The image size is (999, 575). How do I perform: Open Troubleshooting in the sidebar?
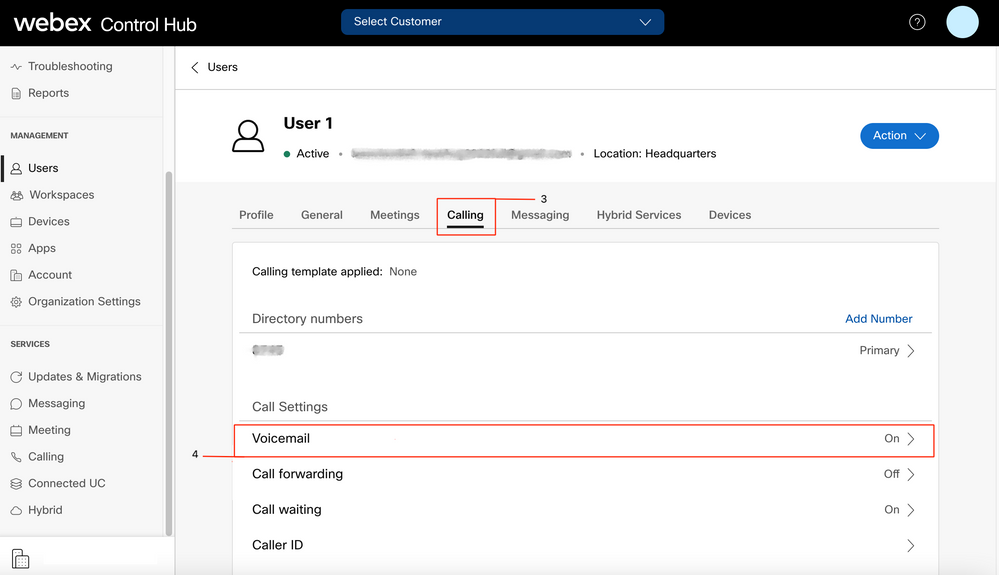click(70, 66)
